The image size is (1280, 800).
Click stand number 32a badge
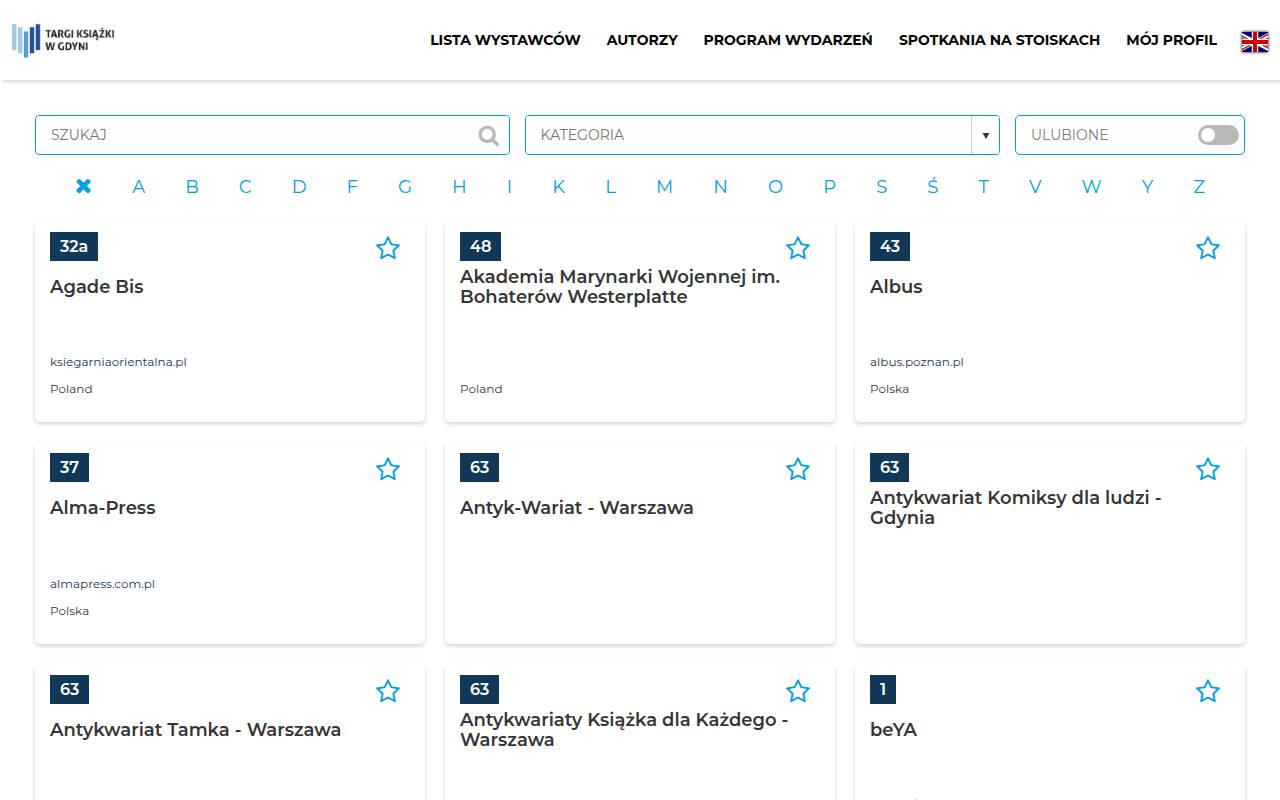coord(74,246)
